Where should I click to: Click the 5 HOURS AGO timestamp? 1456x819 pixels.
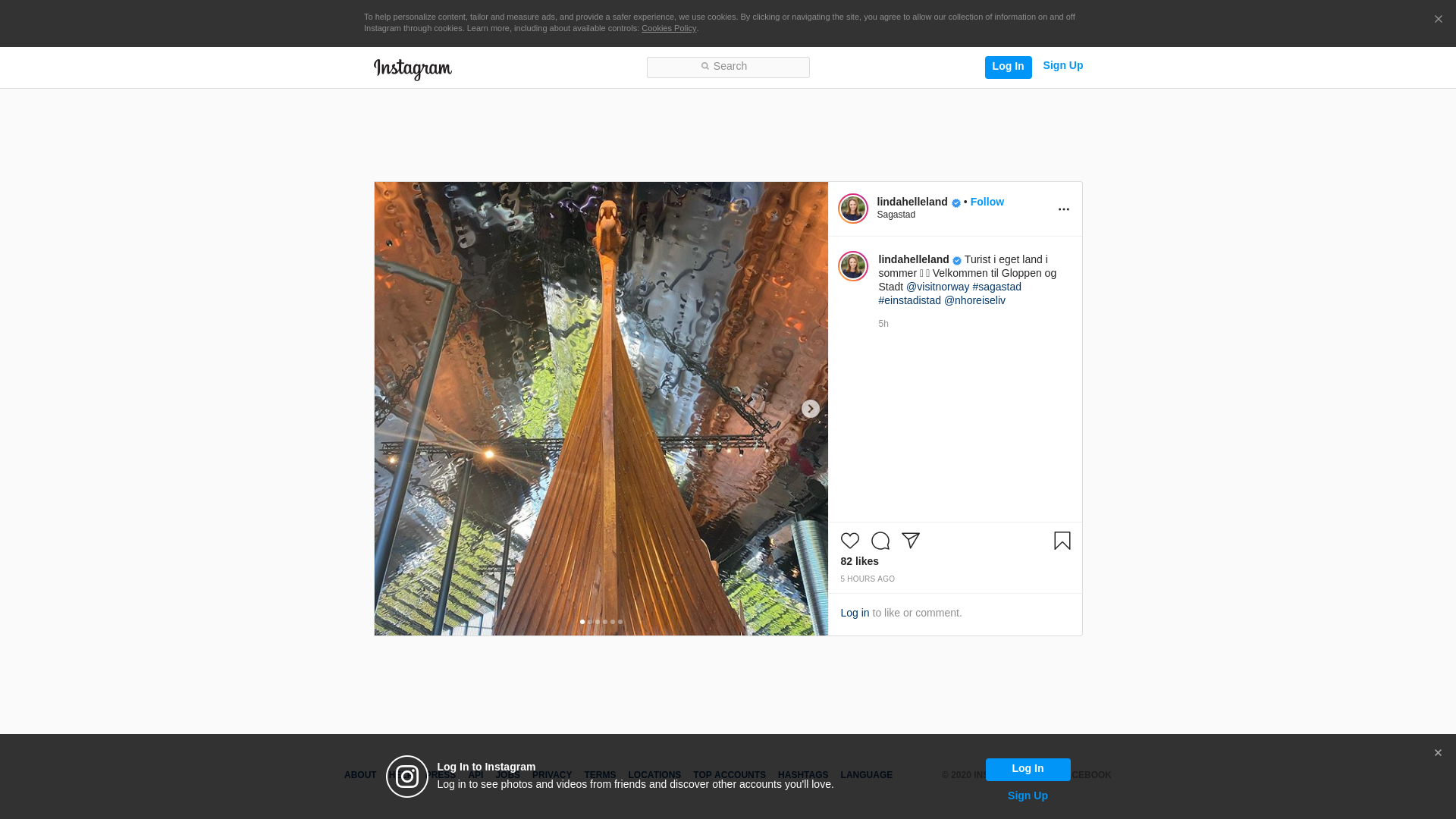click(x=868, y=579)
